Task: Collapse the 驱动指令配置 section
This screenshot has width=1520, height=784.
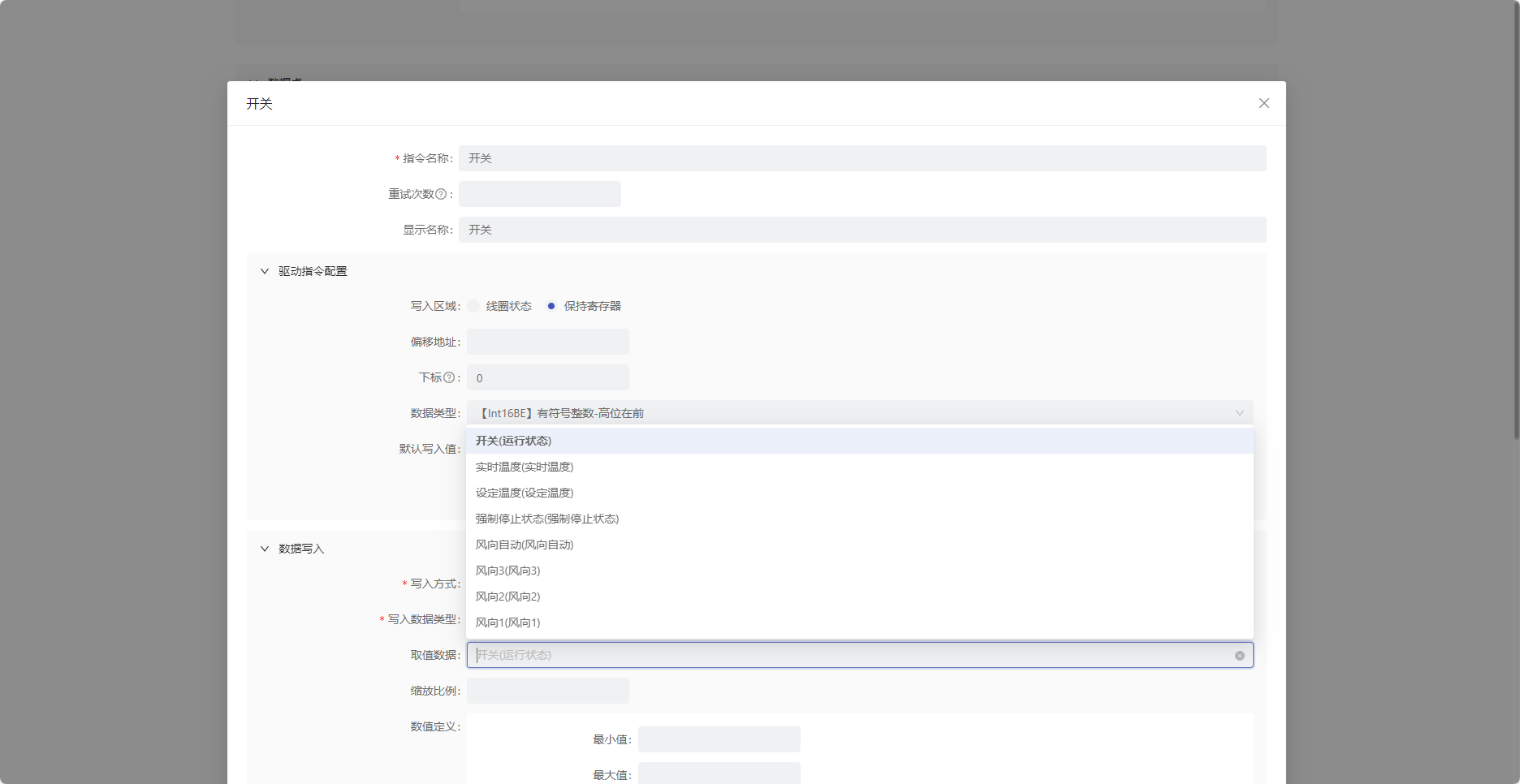Action: 265,271
